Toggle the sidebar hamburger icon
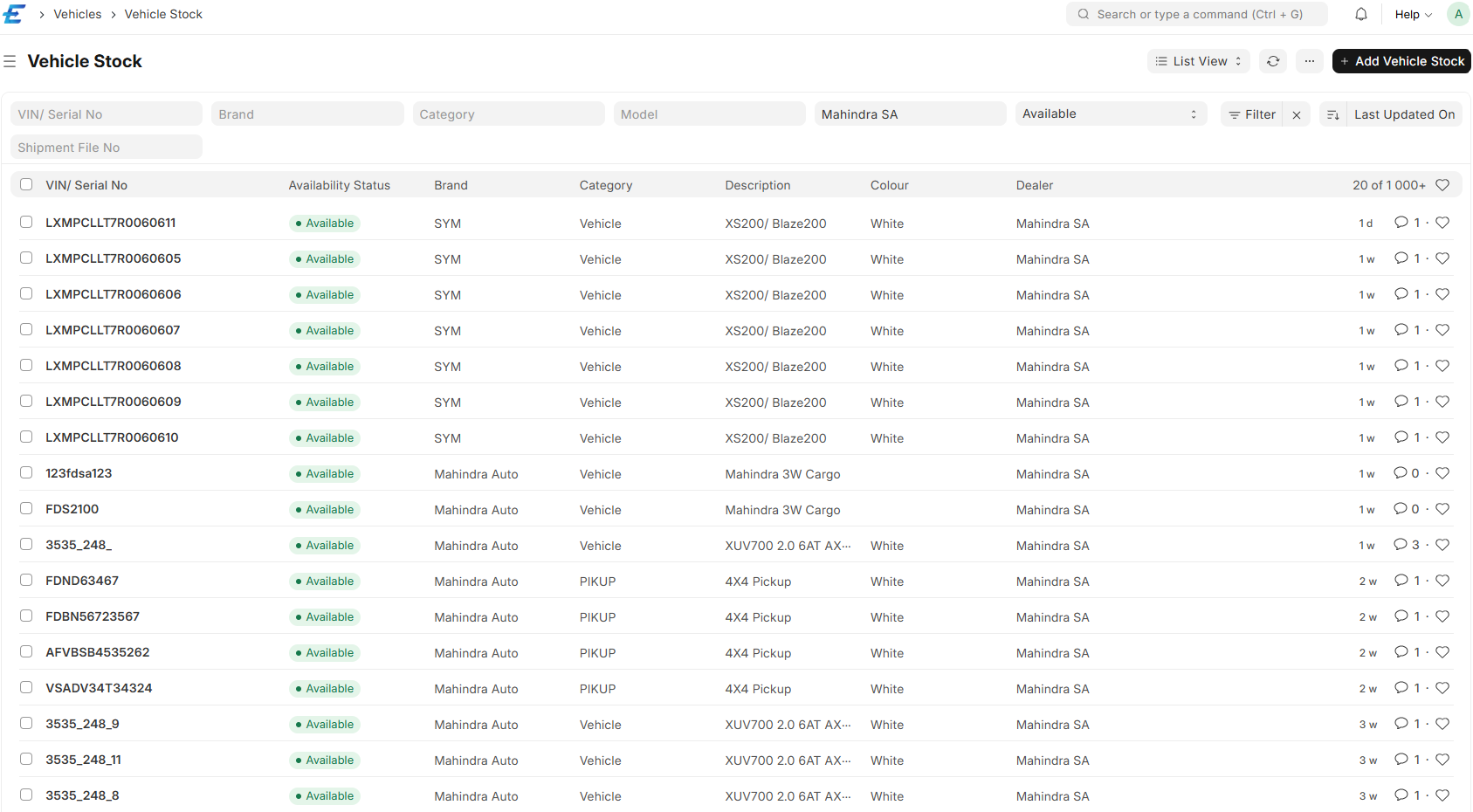The width and height of the screenshot is (1473, 812). click(10, 61)
